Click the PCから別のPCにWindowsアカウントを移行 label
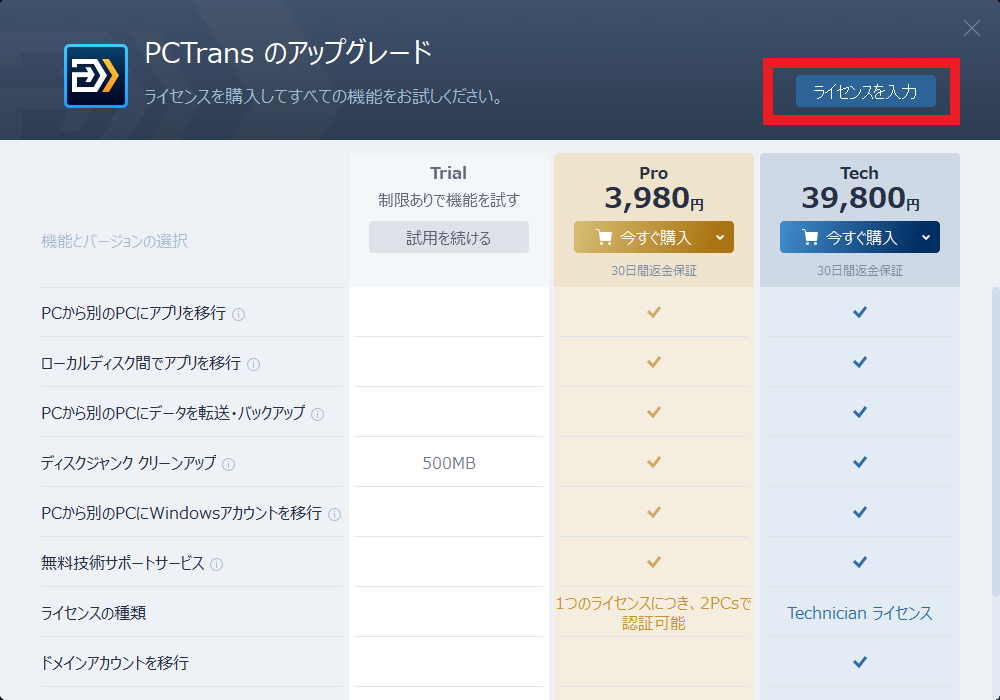 [181, 513]
